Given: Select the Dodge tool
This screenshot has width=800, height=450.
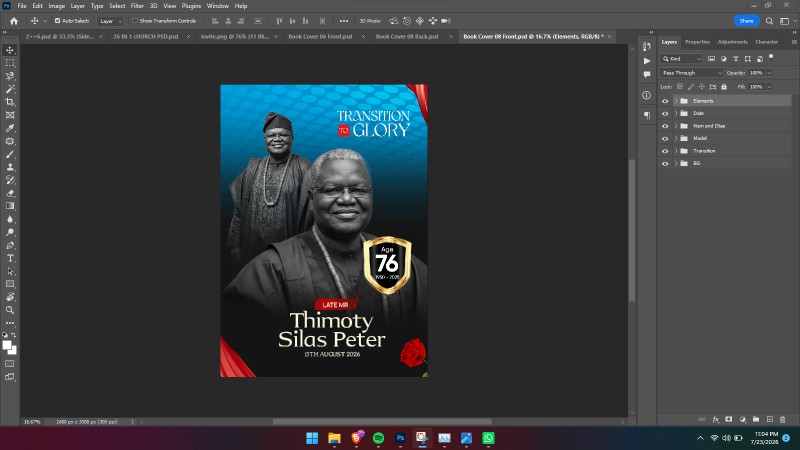Looking at the screenshot, I should coord(10,232).
